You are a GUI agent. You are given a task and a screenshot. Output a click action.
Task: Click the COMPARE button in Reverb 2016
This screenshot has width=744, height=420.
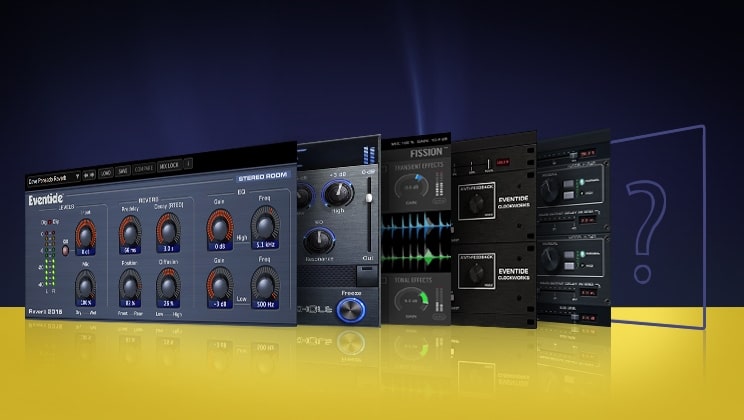point(144,168)
